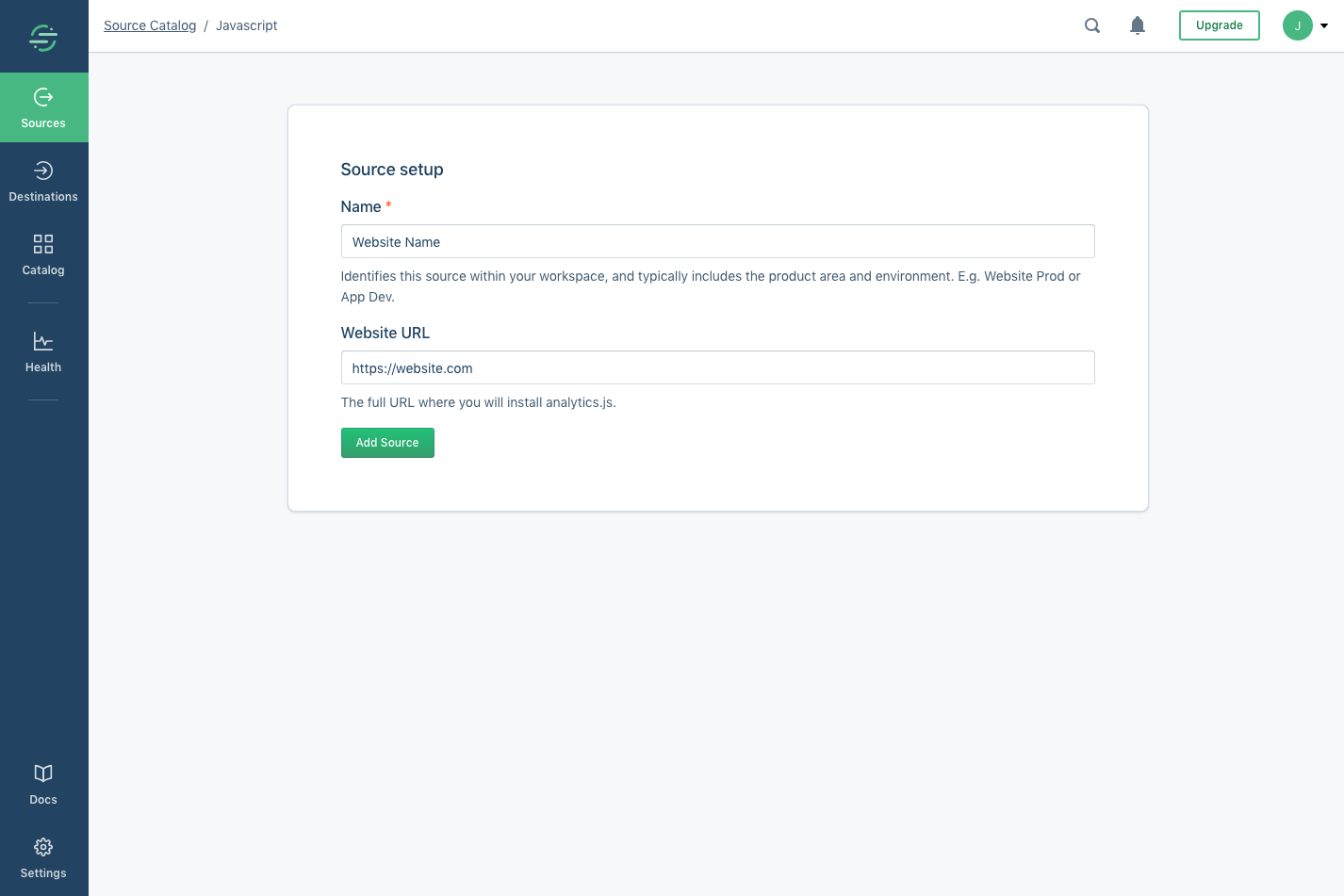Image resolution: width=1344 pixels, height=896 pixels.
Task: Expand the account dropdown arrow
Action: pos(1324,25)
